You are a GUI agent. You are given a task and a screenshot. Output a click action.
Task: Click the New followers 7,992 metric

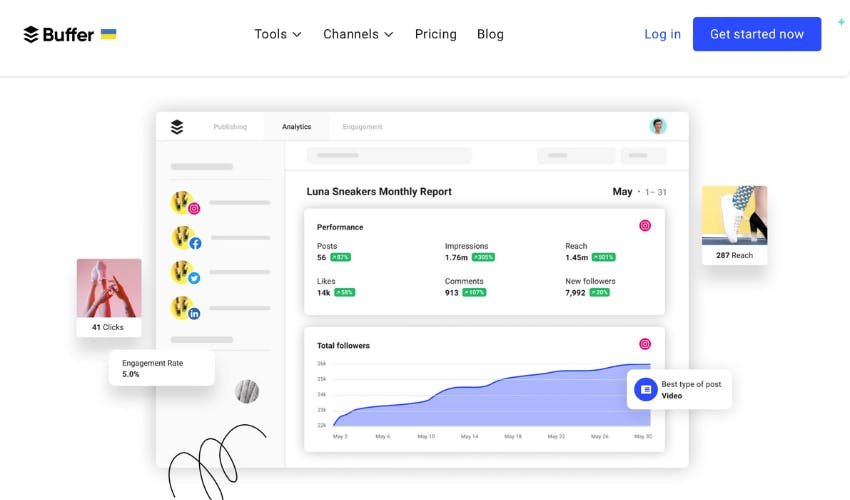tap(590, 287)
